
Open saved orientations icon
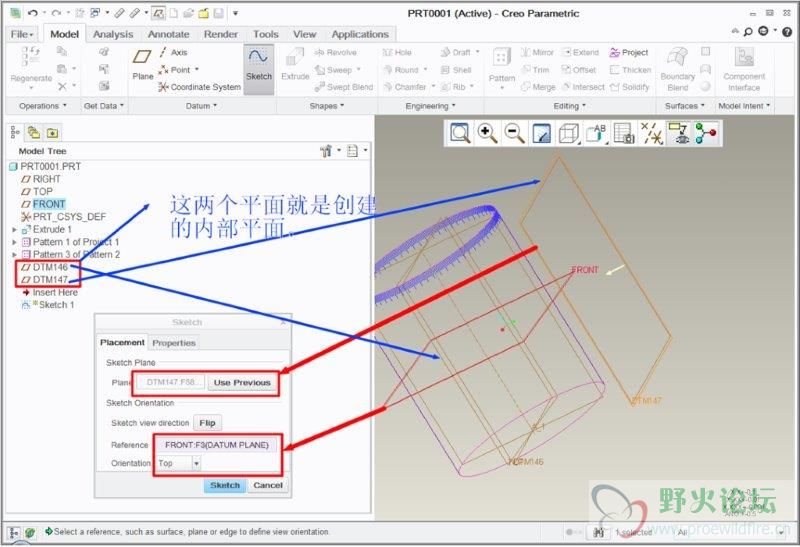[596, 134]
